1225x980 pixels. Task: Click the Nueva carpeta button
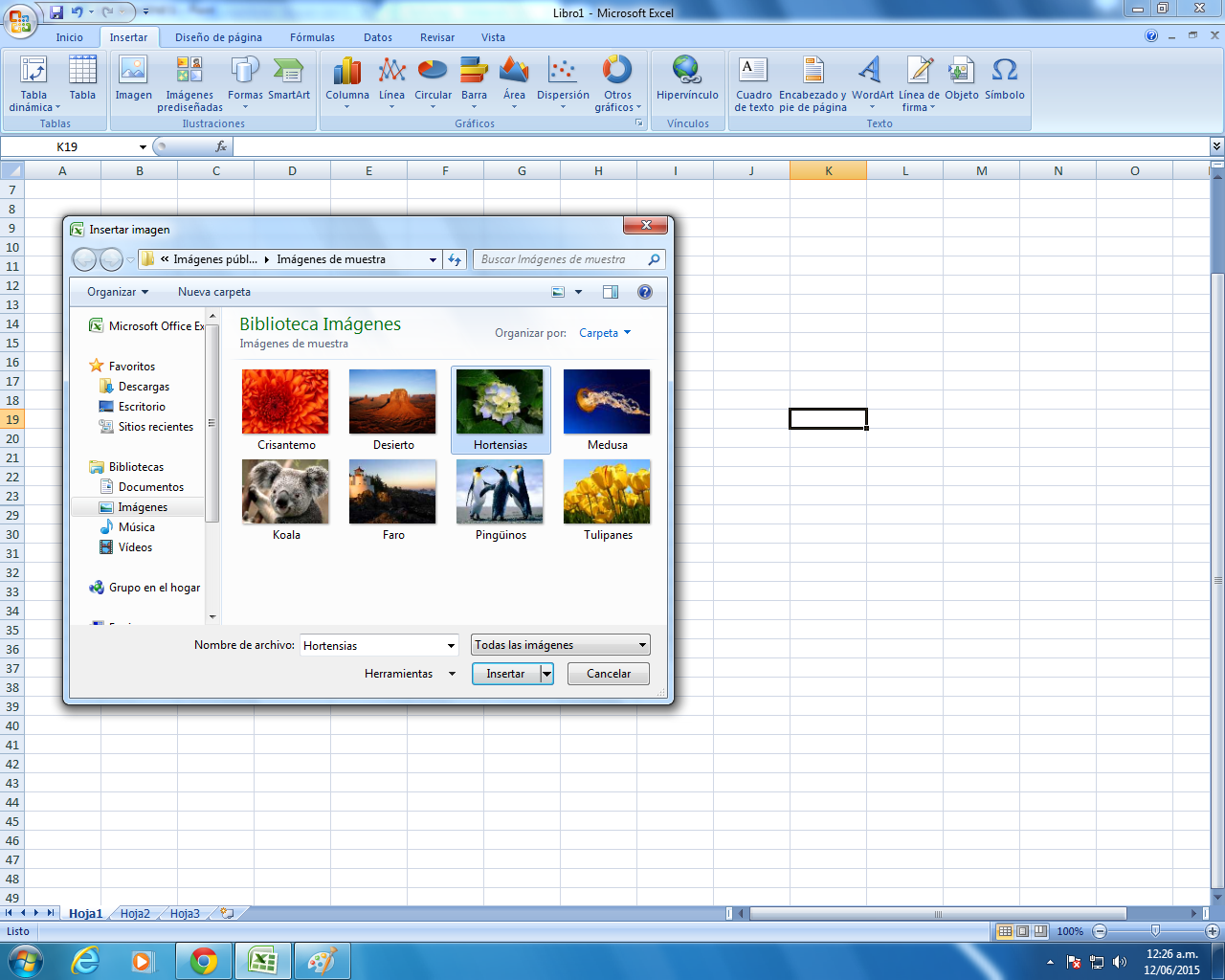tap(214, 292)
